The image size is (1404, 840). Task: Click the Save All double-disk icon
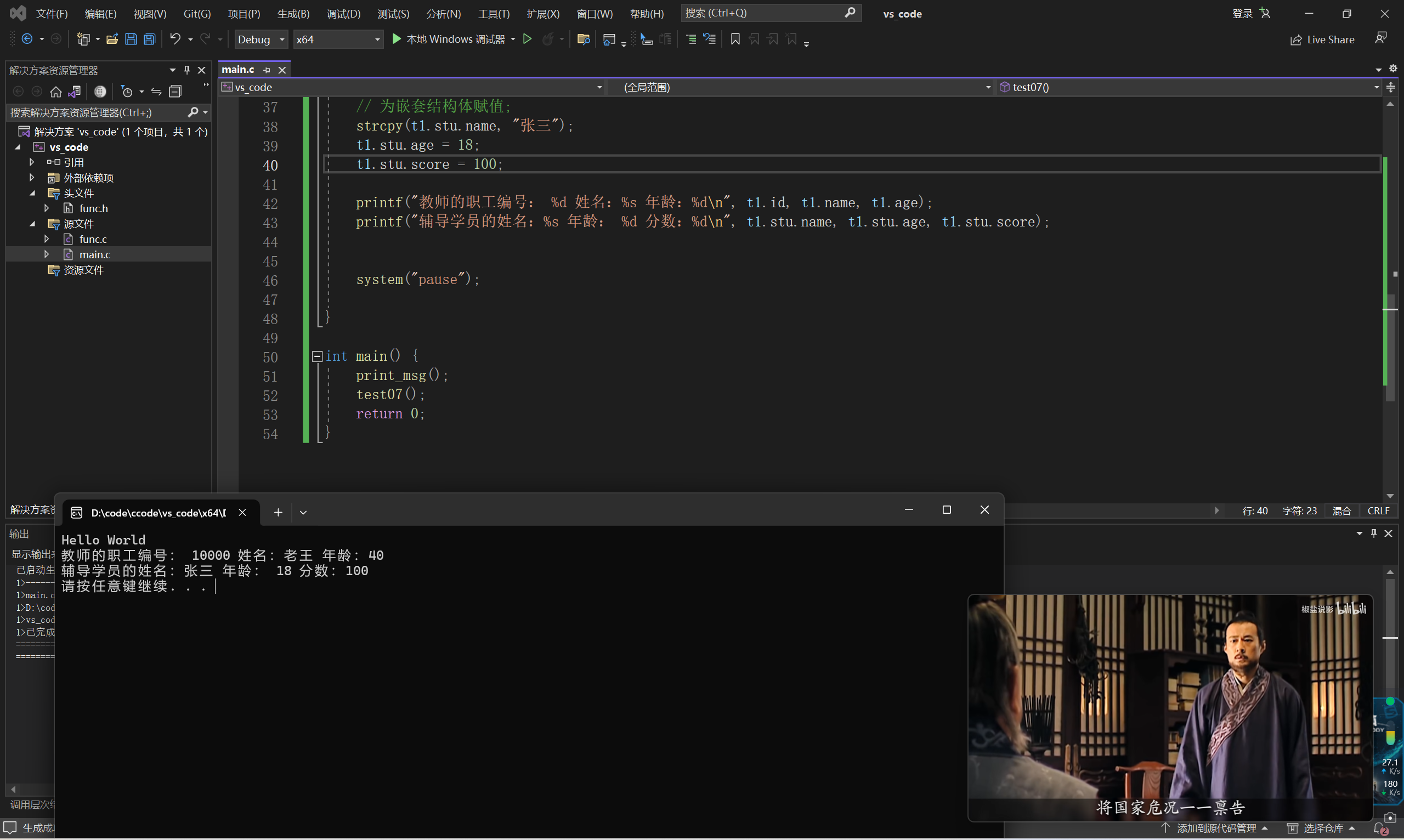(x=150, y=39)
